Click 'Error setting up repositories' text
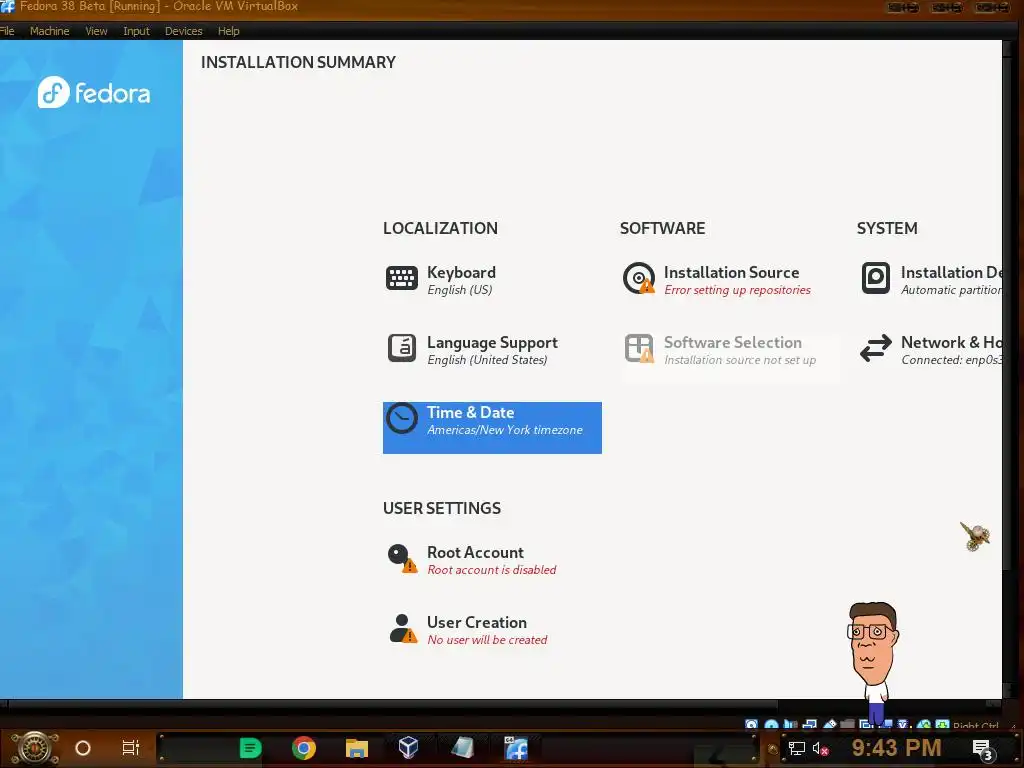This screenshot has width=1024, height=768. click(x=737, y=290)
